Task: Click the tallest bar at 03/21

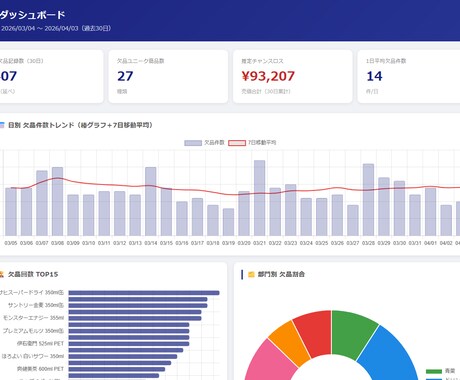Action: 260,198
